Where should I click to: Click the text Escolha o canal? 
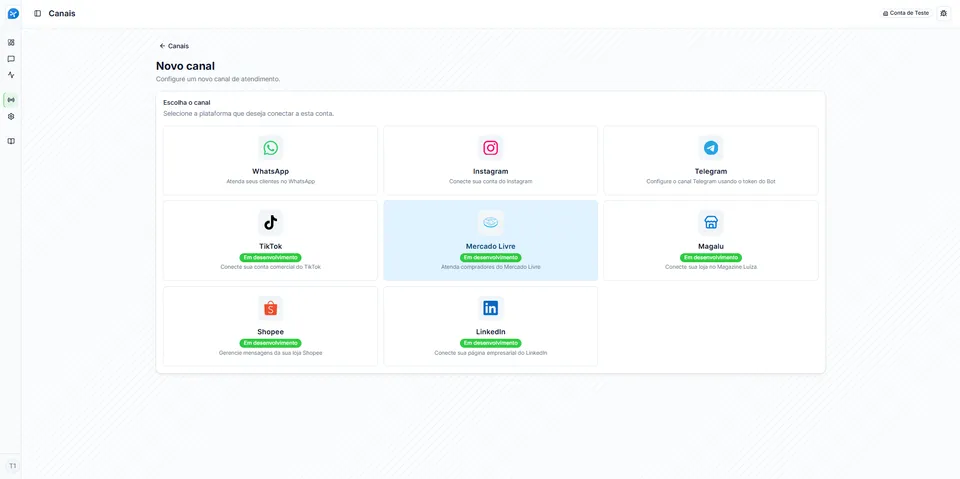[187, 102]
